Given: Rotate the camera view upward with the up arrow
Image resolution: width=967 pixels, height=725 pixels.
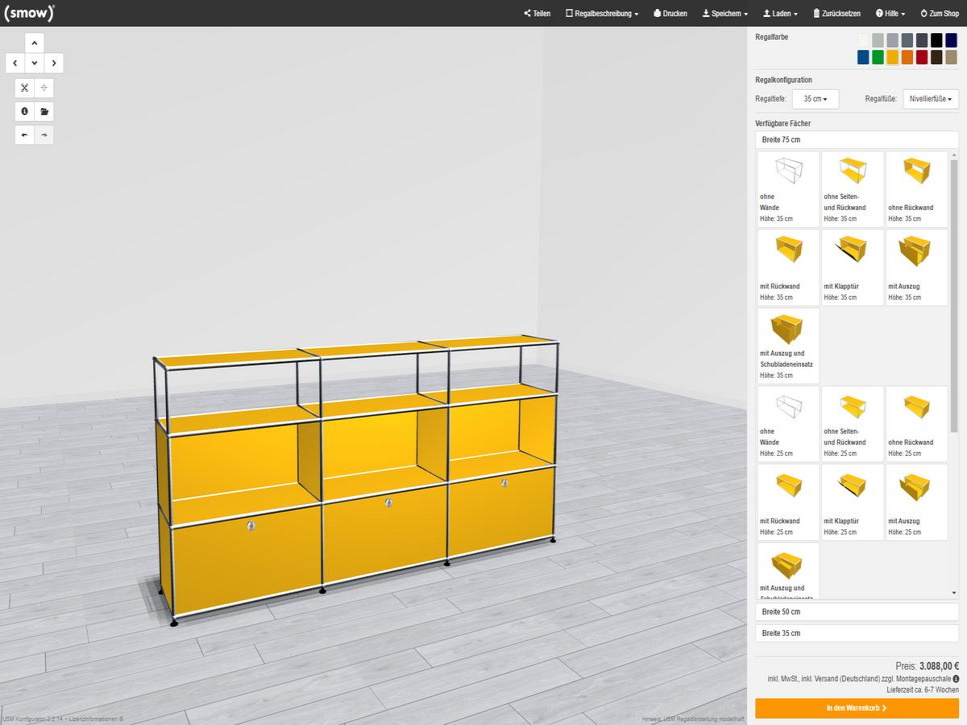Looking at the screenshot, I should [34, 43].
